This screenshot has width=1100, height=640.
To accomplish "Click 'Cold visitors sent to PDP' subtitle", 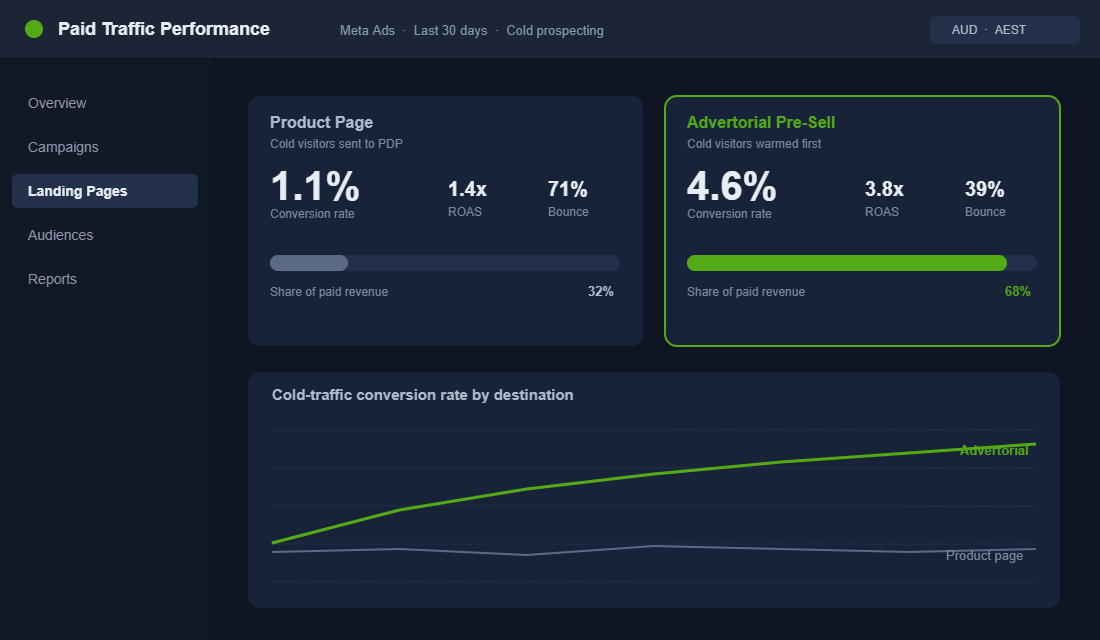I will pyautogui.click(x=336, y=144).
